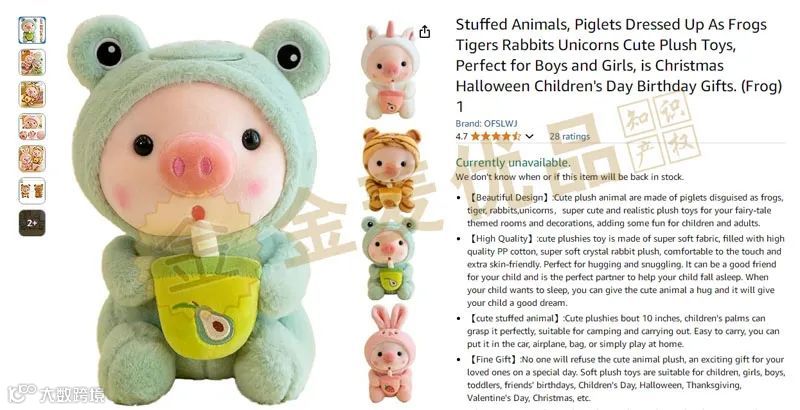Click the Currently unavailable status text
Viewport: 800px width, 410px height.
click(x=513, y=162)
